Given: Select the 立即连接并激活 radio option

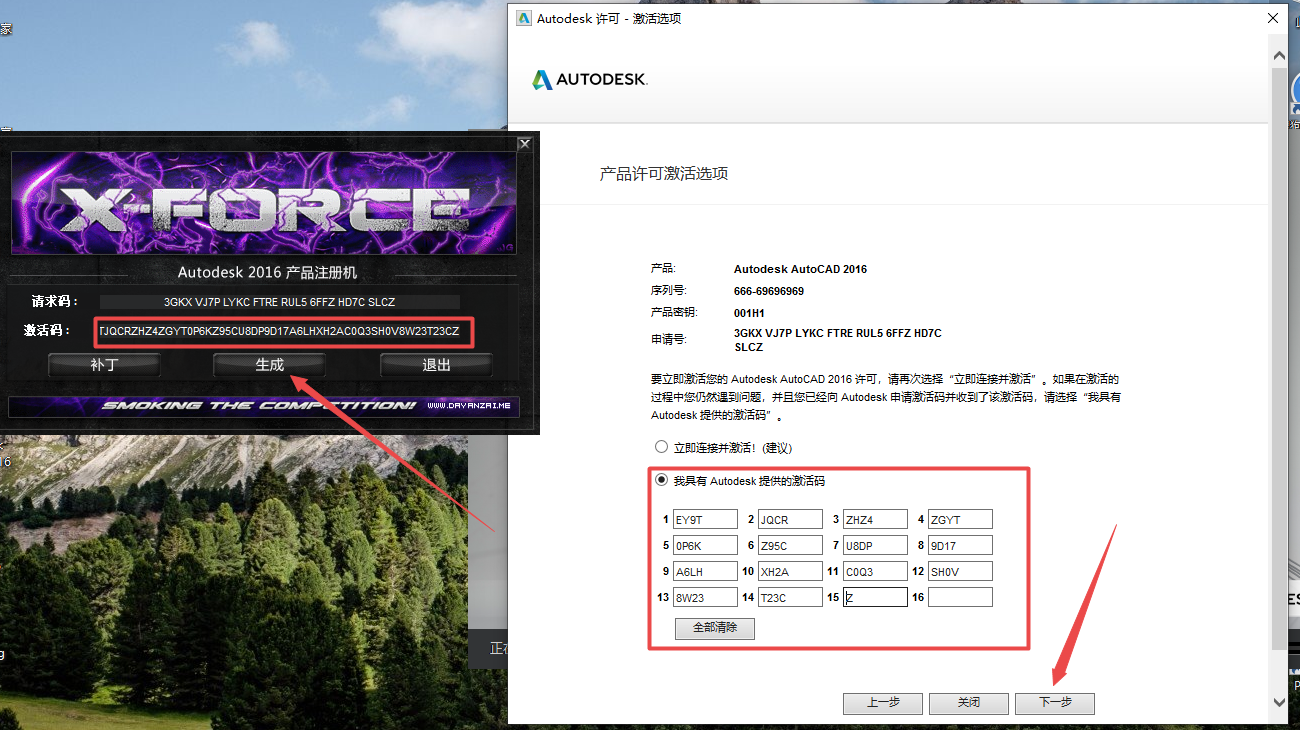Looking at the screenshot, I should click(x=661, y=447).
